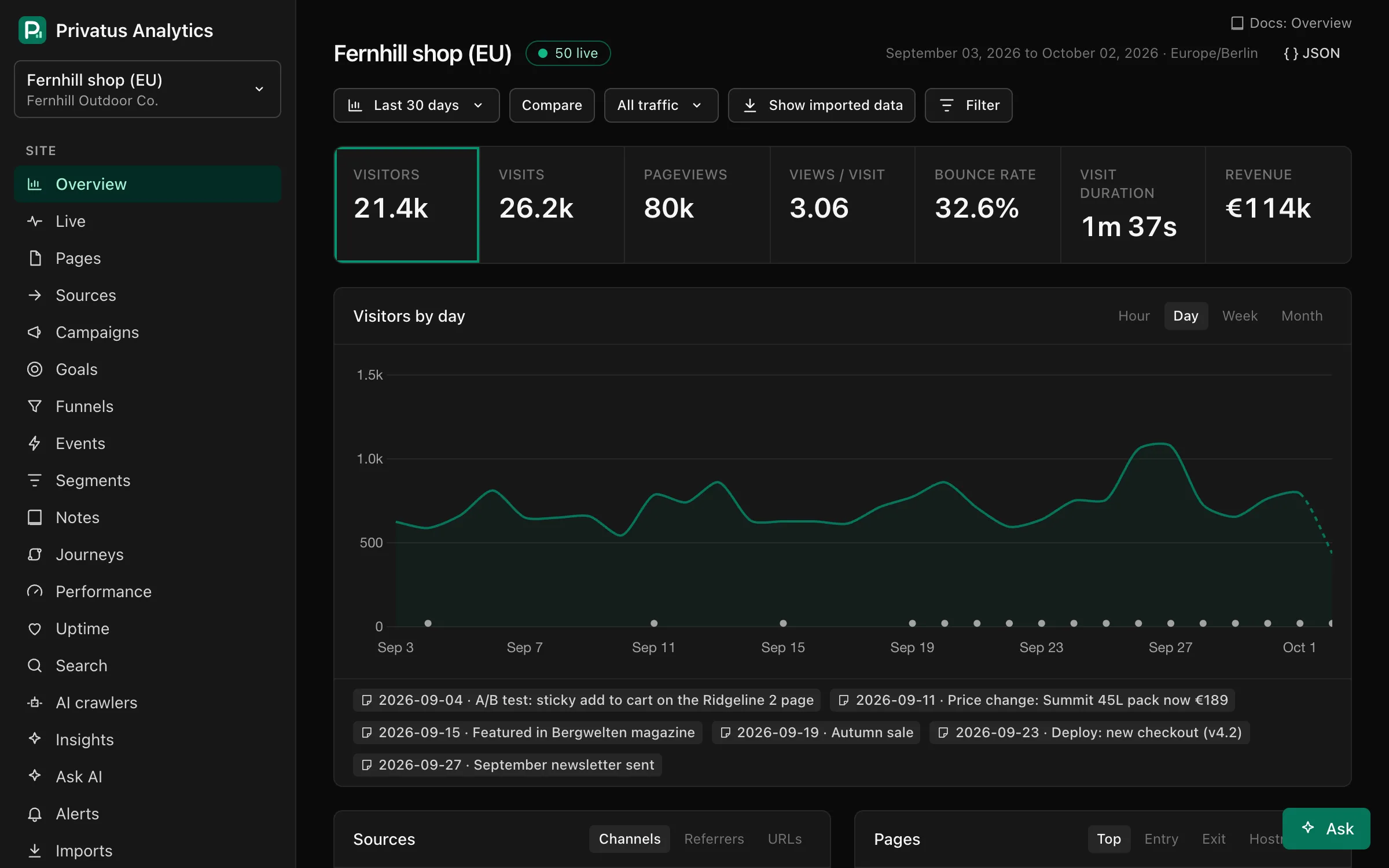Open the 2026-09-19 Autumn sale note

click(816, 733)
